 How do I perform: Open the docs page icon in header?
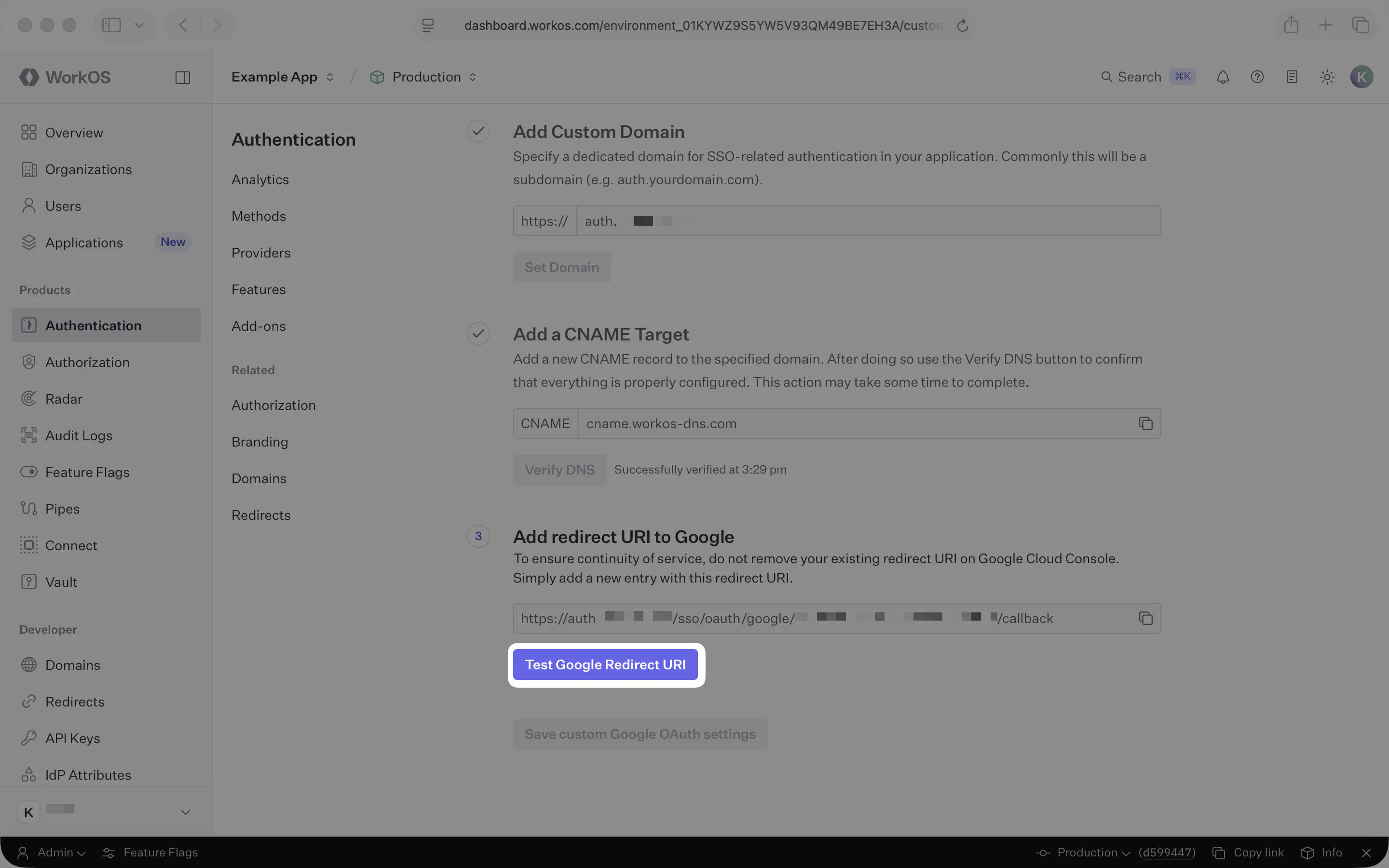click(1292, 77)
